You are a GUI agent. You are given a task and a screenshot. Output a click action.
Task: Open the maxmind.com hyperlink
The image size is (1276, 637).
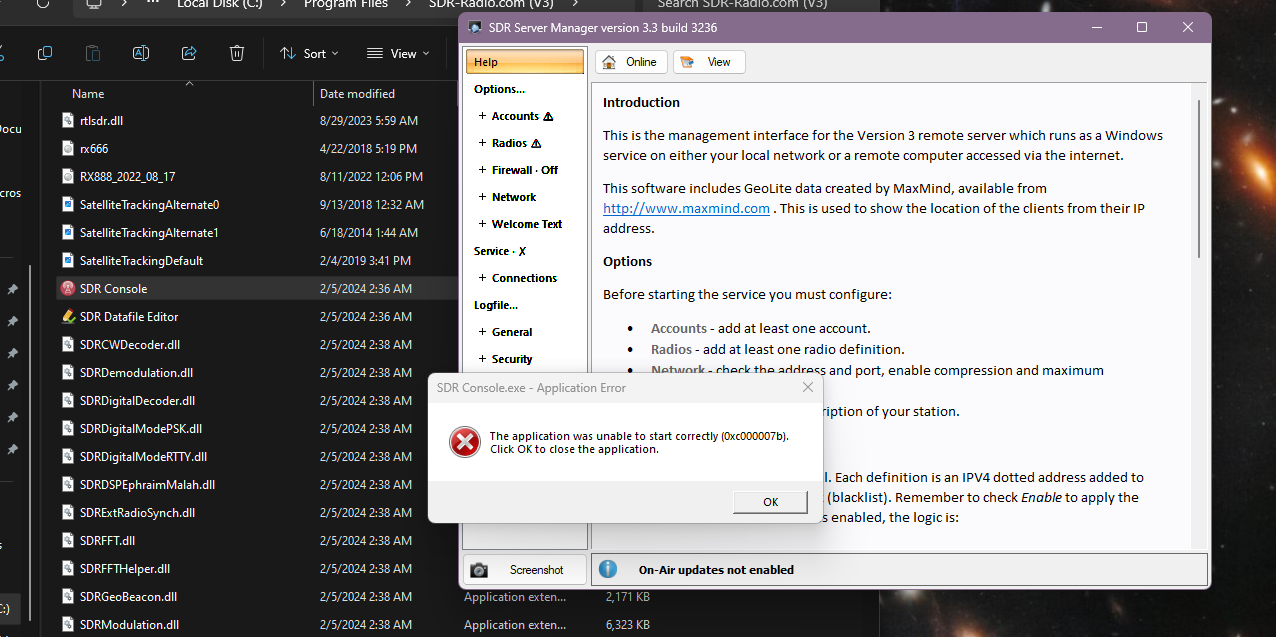click(685, 208)
